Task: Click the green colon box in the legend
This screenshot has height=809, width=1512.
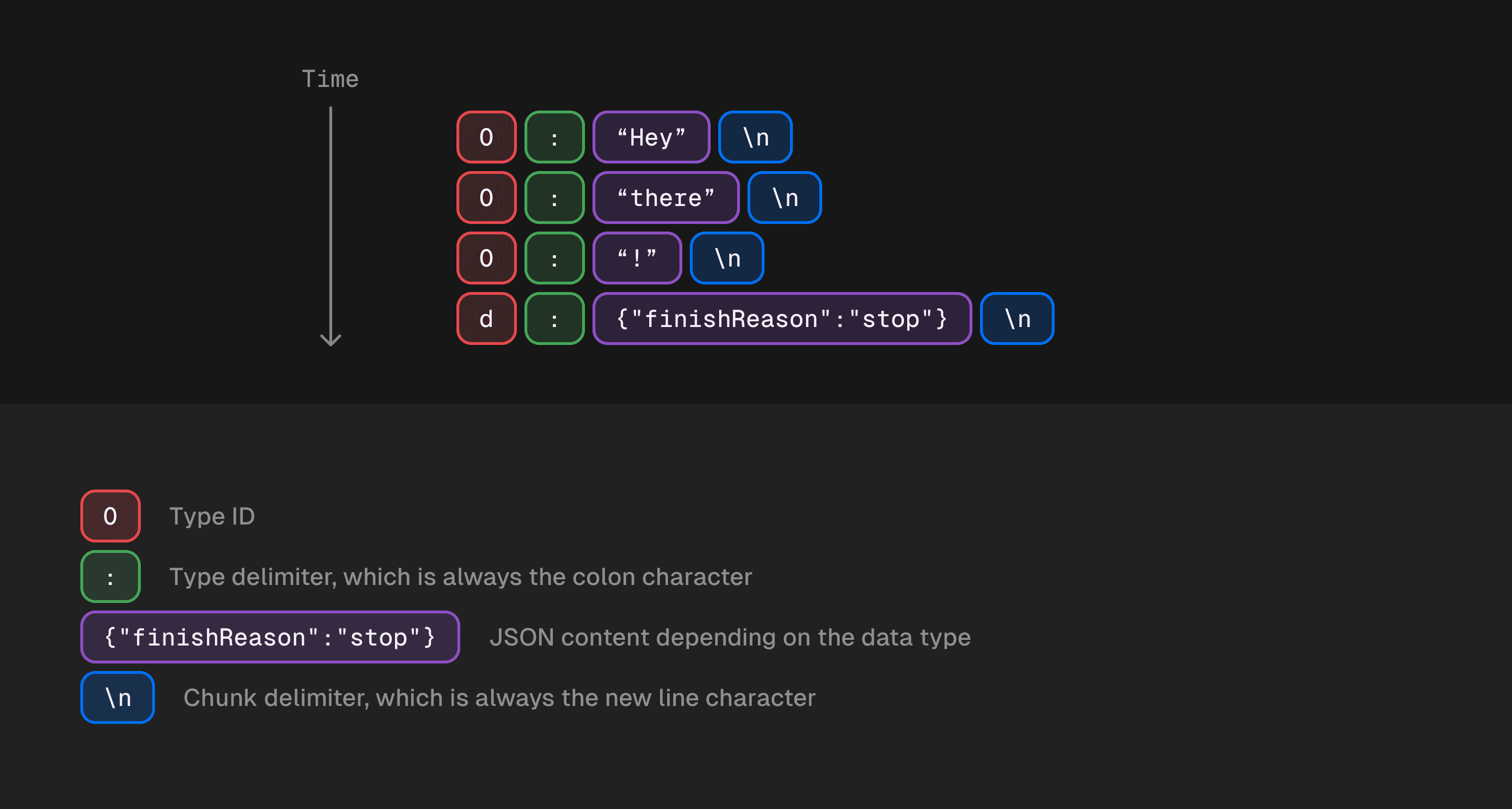Action: coord(111,577)
